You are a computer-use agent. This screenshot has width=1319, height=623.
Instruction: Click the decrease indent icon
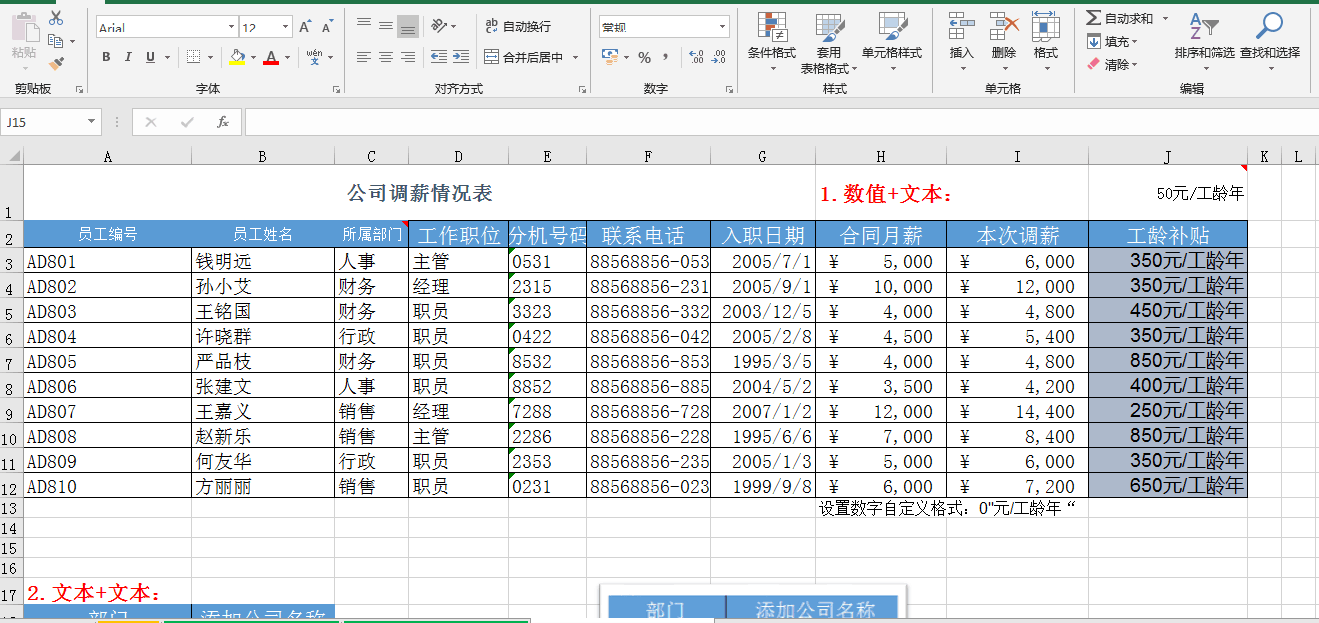[x=439, y=57]
